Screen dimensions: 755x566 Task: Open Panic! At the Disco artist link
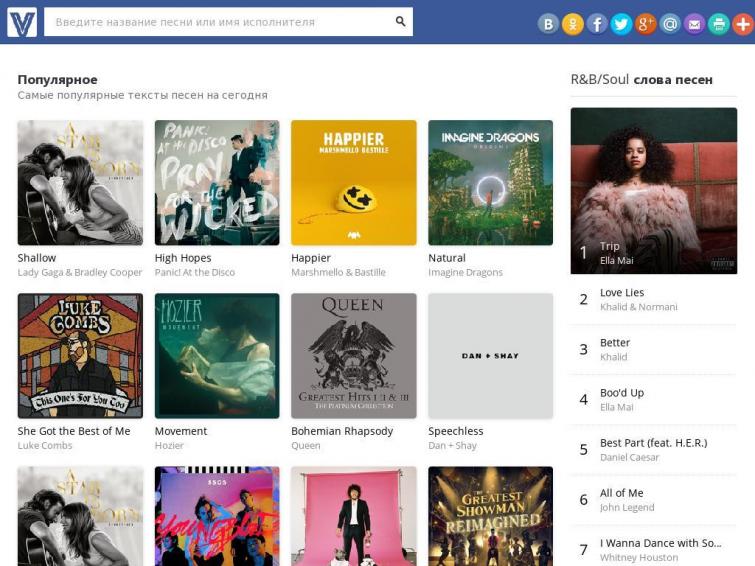click(195, 272)
